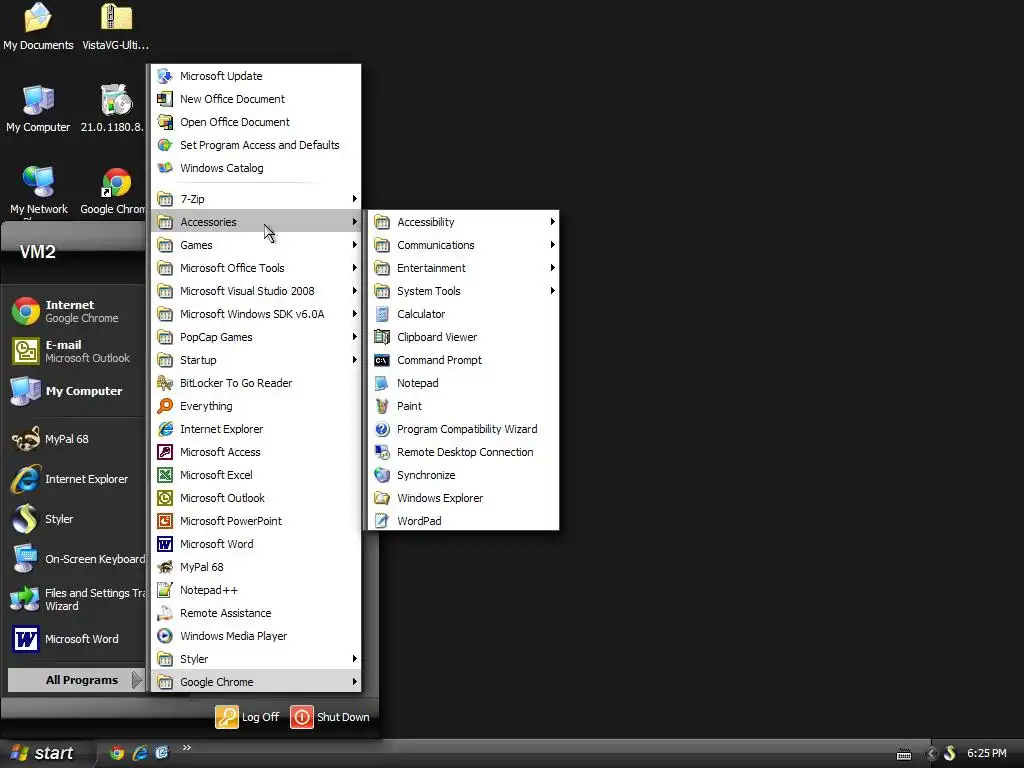1024x768 pixels.
Task: Click Log Off button
Action: 248,717
